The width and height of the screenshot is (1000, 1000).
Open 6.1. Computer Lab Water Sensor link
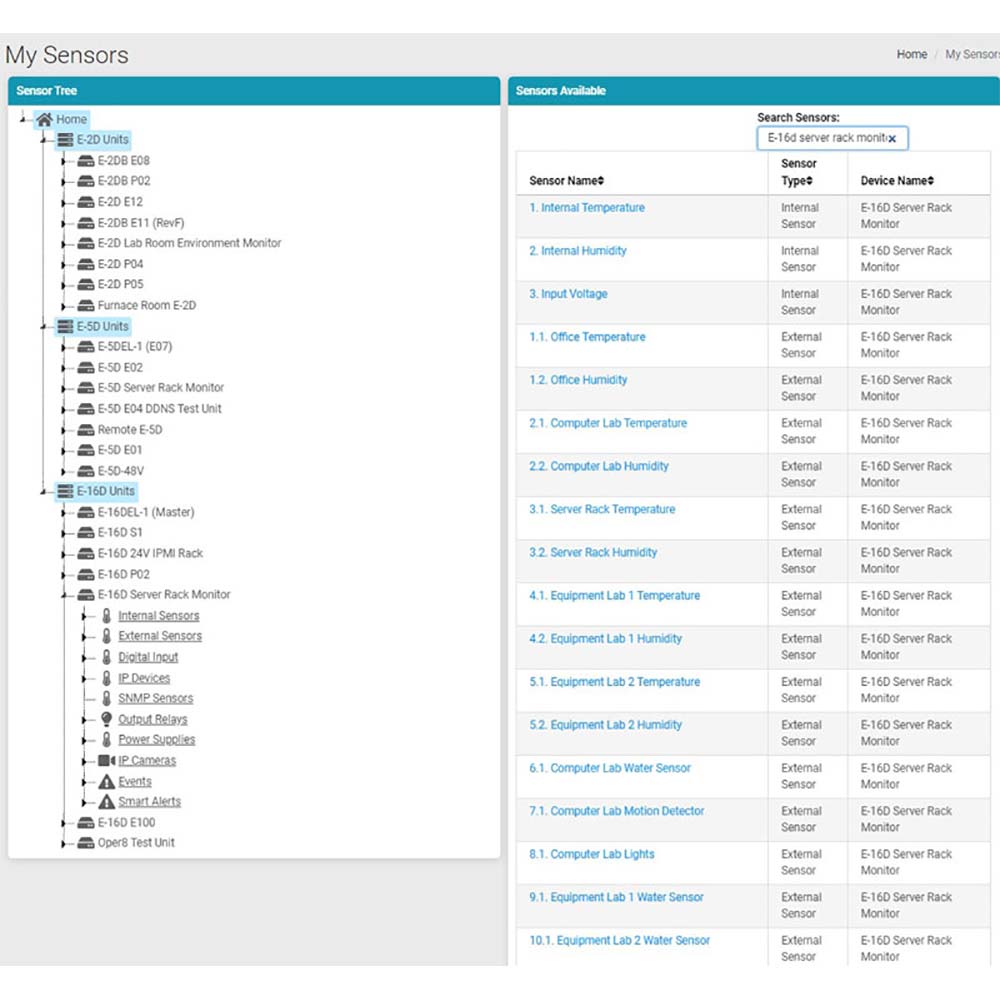click(x=609, y=768)
